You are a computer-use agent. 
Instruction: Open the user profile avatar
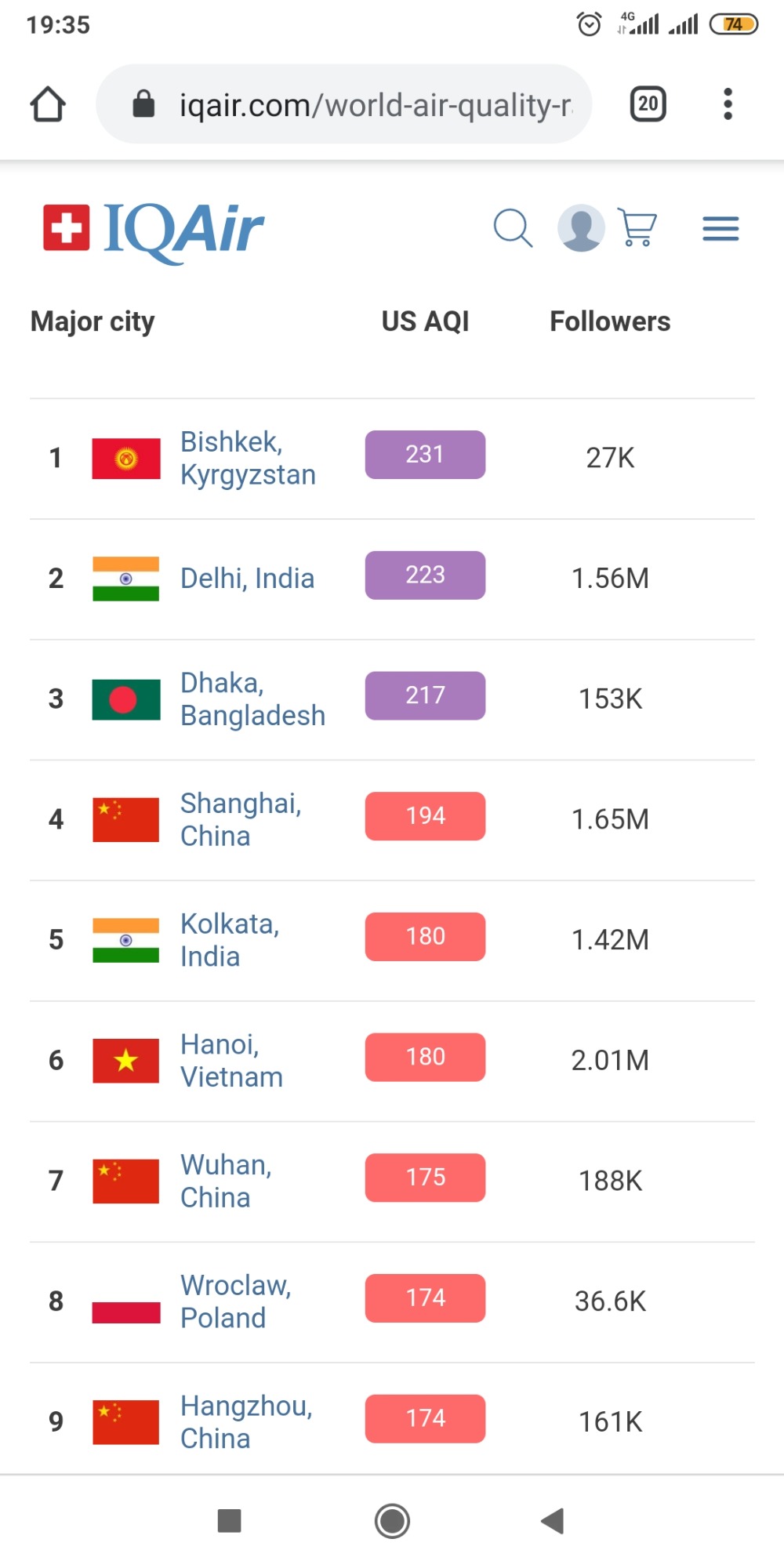point(581,228)
